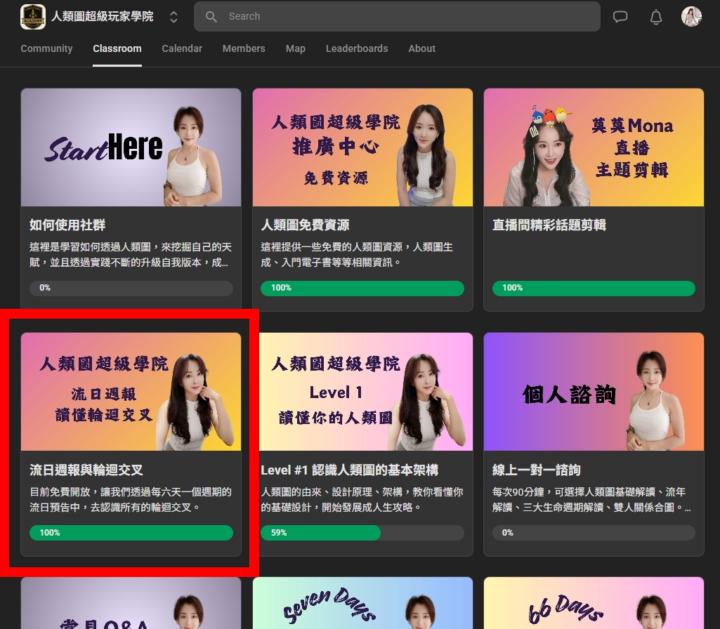Click the 如何使用社群 course title
720x629 pixels.
[x=68, y=225]
